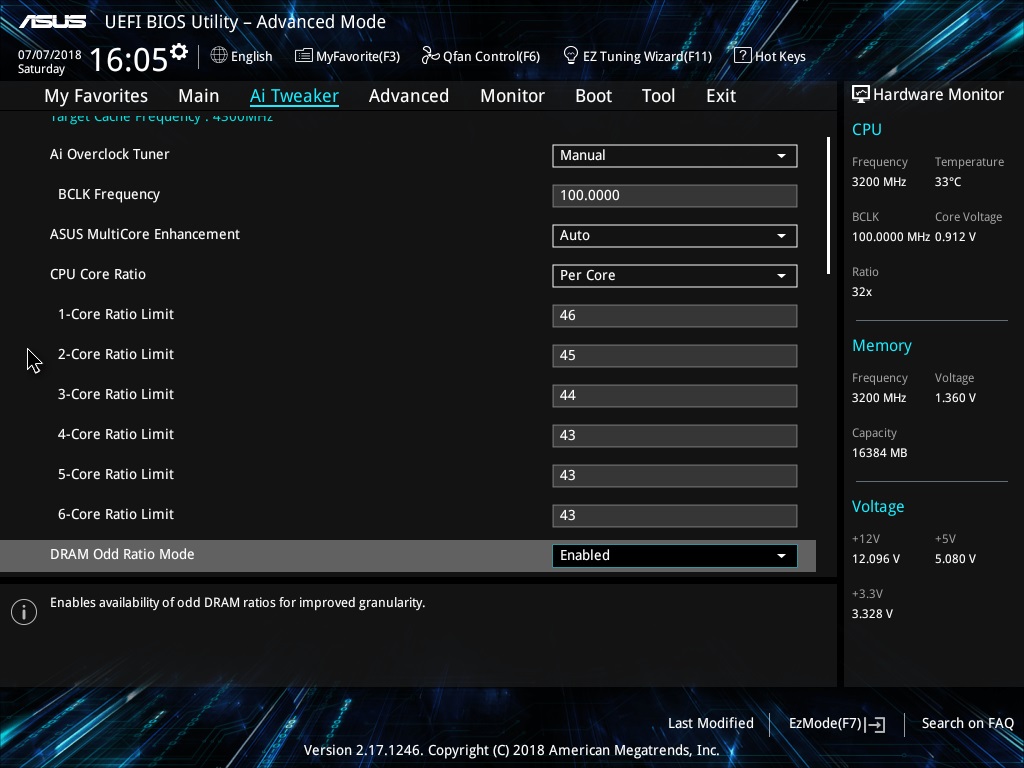The image size is (1024, 768).
Task: Click the globe language icon
Action: 219,56
